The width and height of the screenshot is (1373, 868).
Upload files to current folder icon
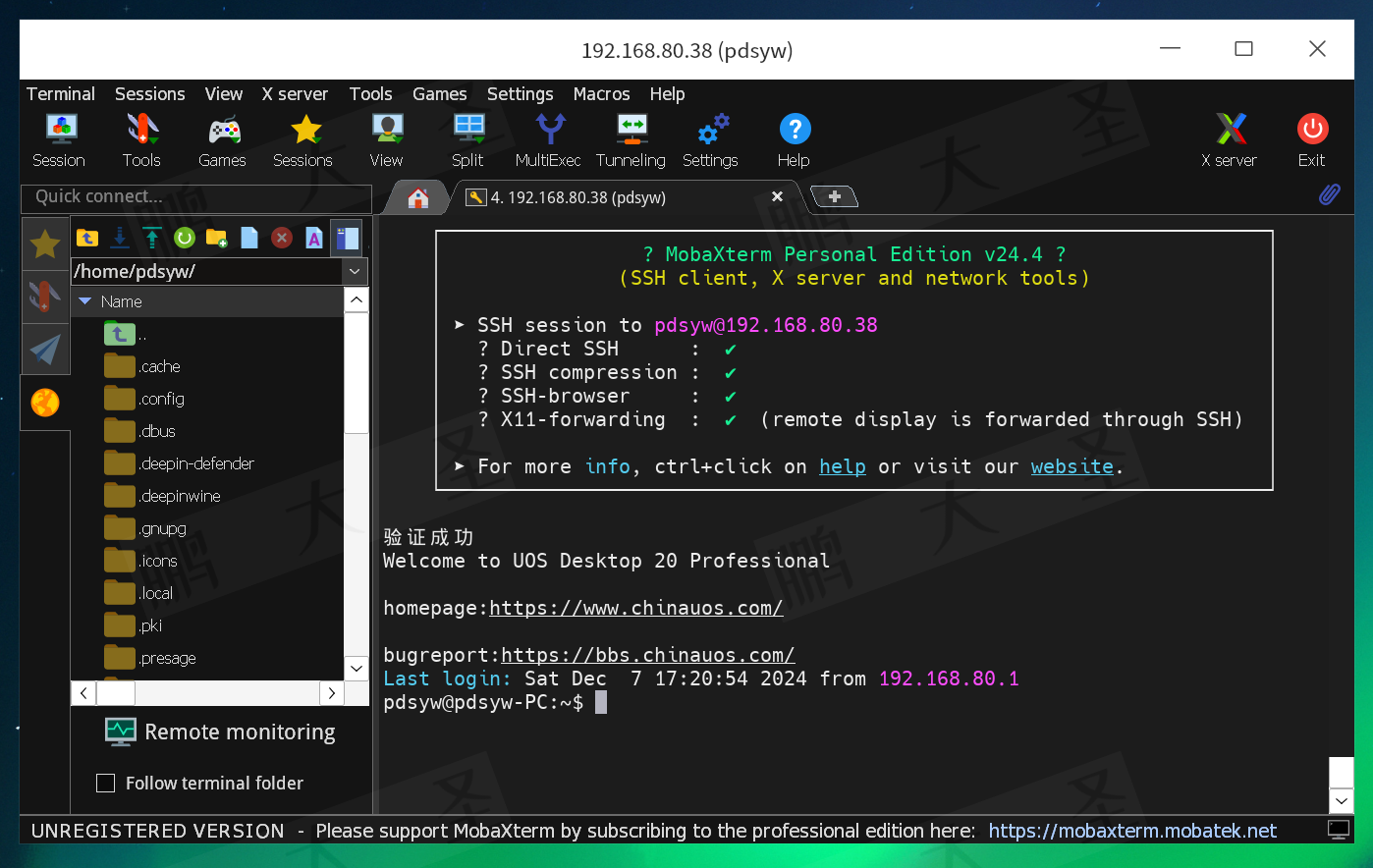click(152, 238)
